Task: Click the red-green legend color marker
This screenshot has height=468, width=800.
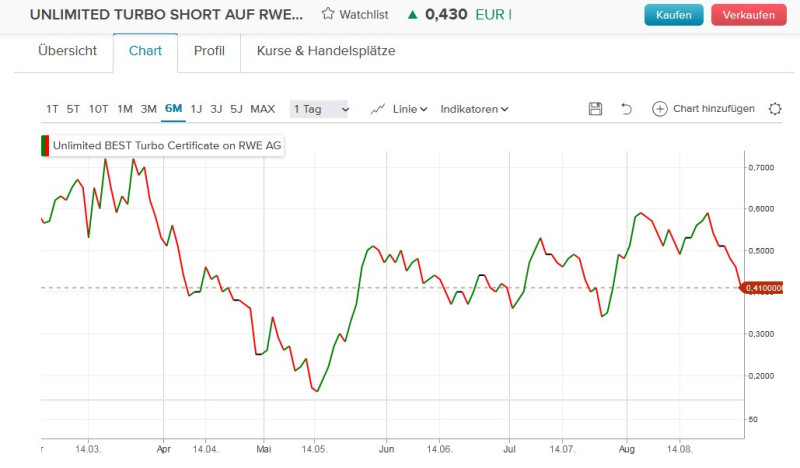Action: tap(45, 146)
